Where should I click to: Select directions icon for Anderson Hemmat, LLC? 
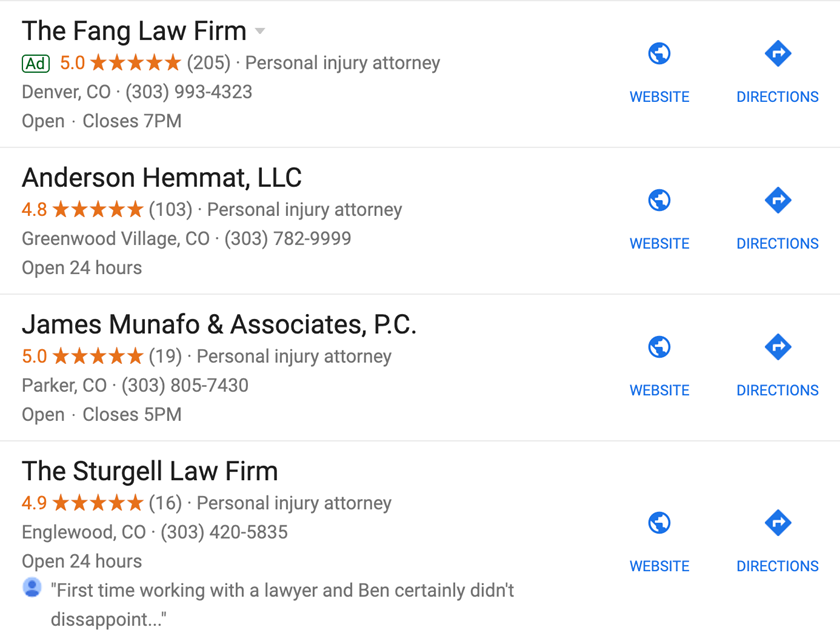pyautogui.click(x=778, y=200)
